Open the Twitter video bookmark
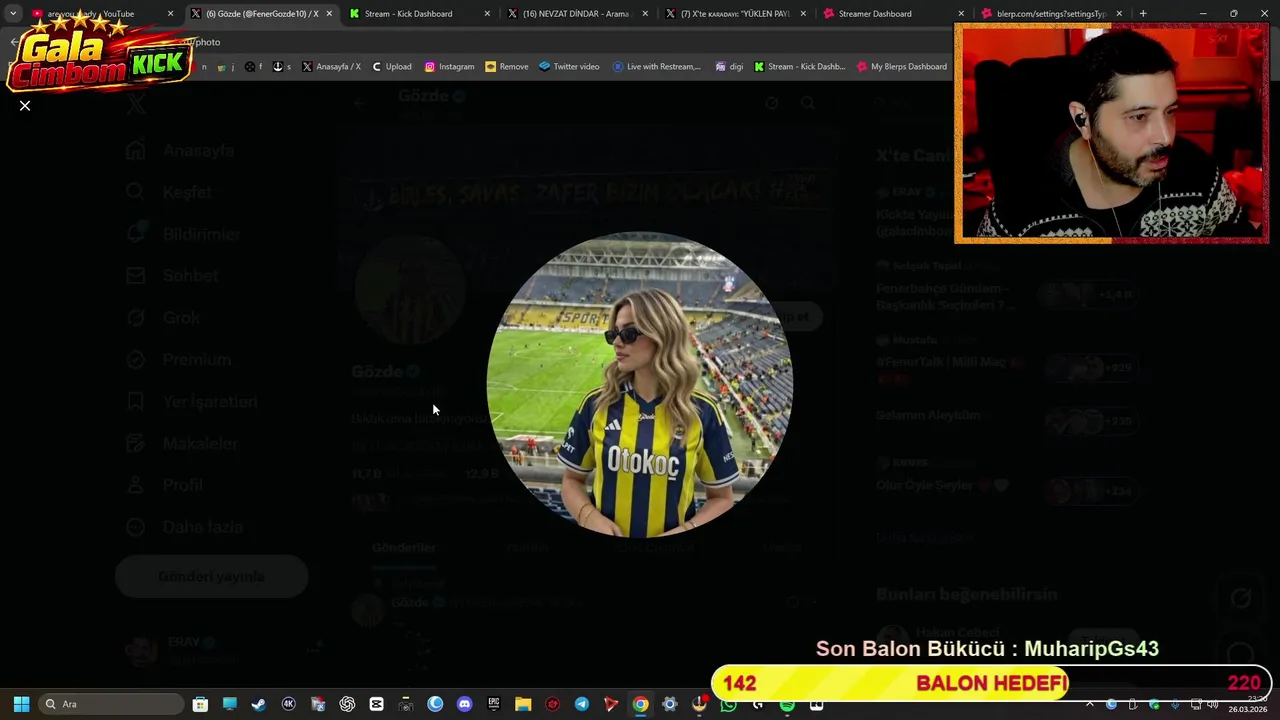This screenshot has height=720, width=1280. (x=569, y=67)
